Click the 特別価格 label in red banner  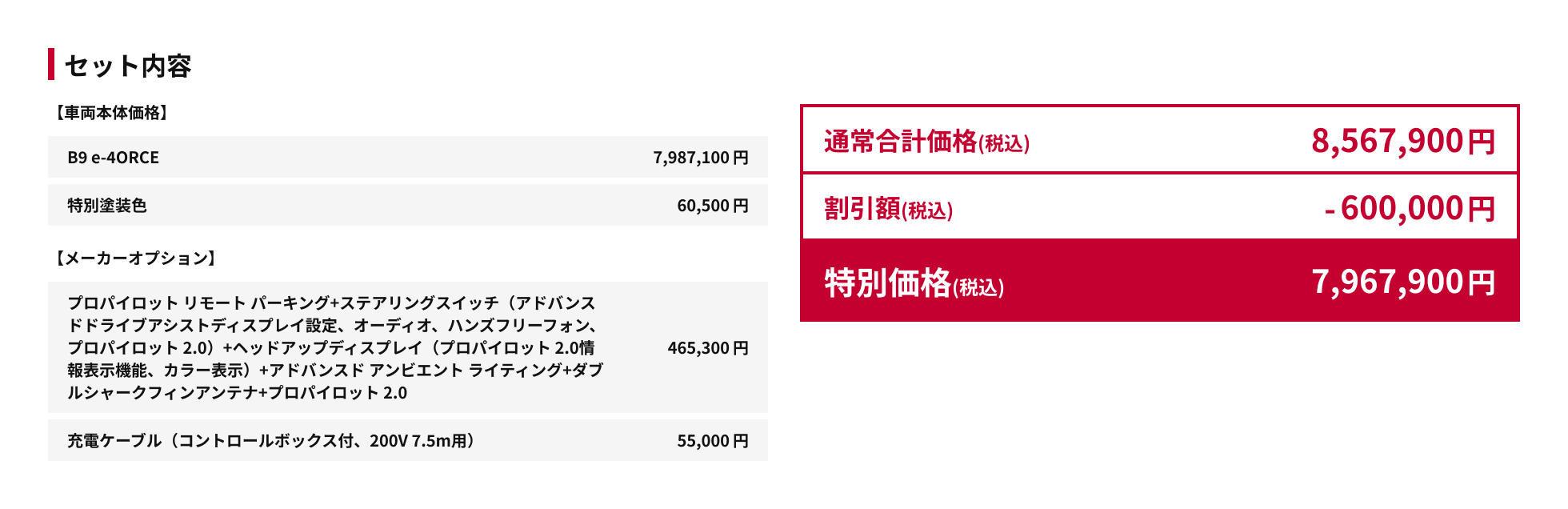pyautogui.click(x=888, y=283)
